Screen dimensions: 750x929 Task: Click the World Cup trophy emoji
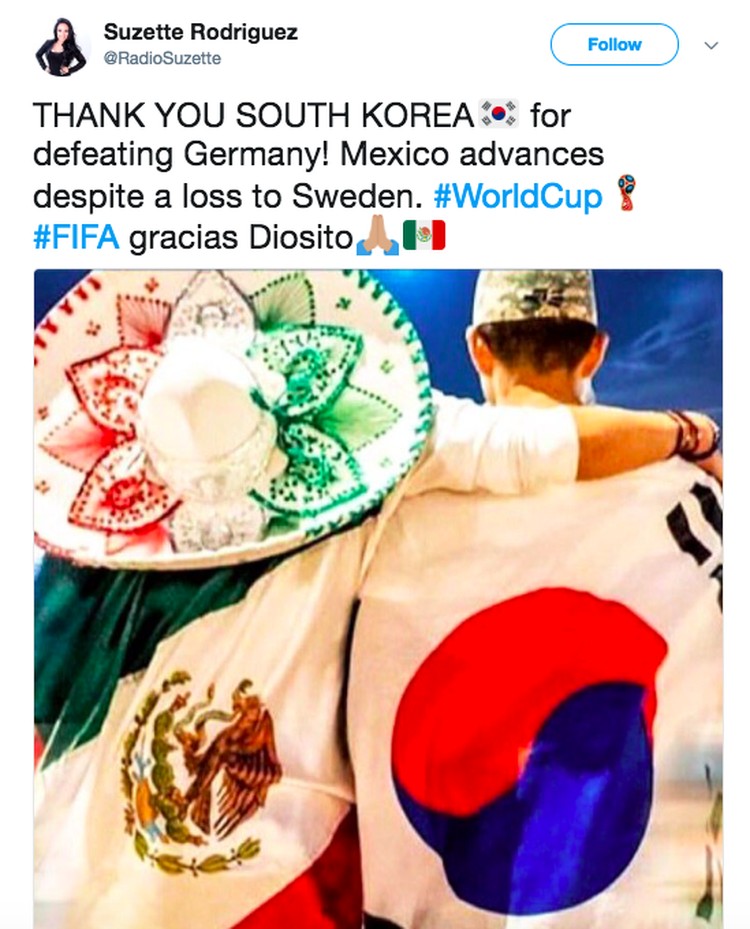pyautogui.click(x=626, y=193)
